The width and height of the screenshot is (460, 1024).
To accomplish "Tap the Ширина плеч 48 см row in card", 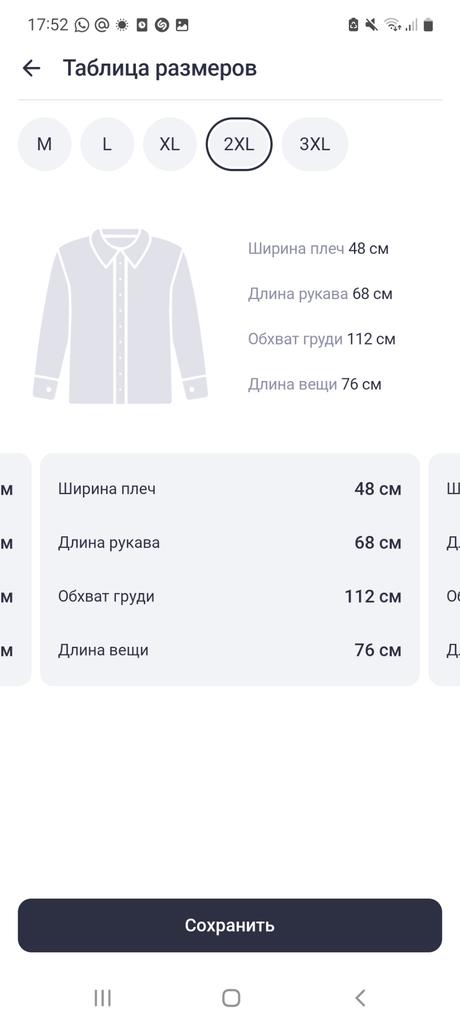I will click(230, 488).
